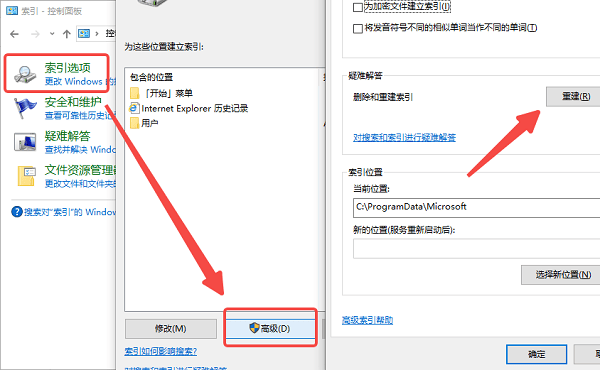This screenshot has width=600, height=370.
Task: Expand the address bar breadcrumb chevron
Action: click(97, 34)
